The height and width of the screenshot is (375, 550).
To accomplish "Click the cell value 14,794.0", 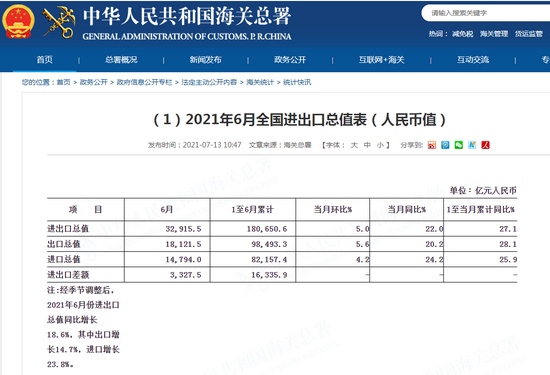I will pyautogui.click(x=183, y=260).
